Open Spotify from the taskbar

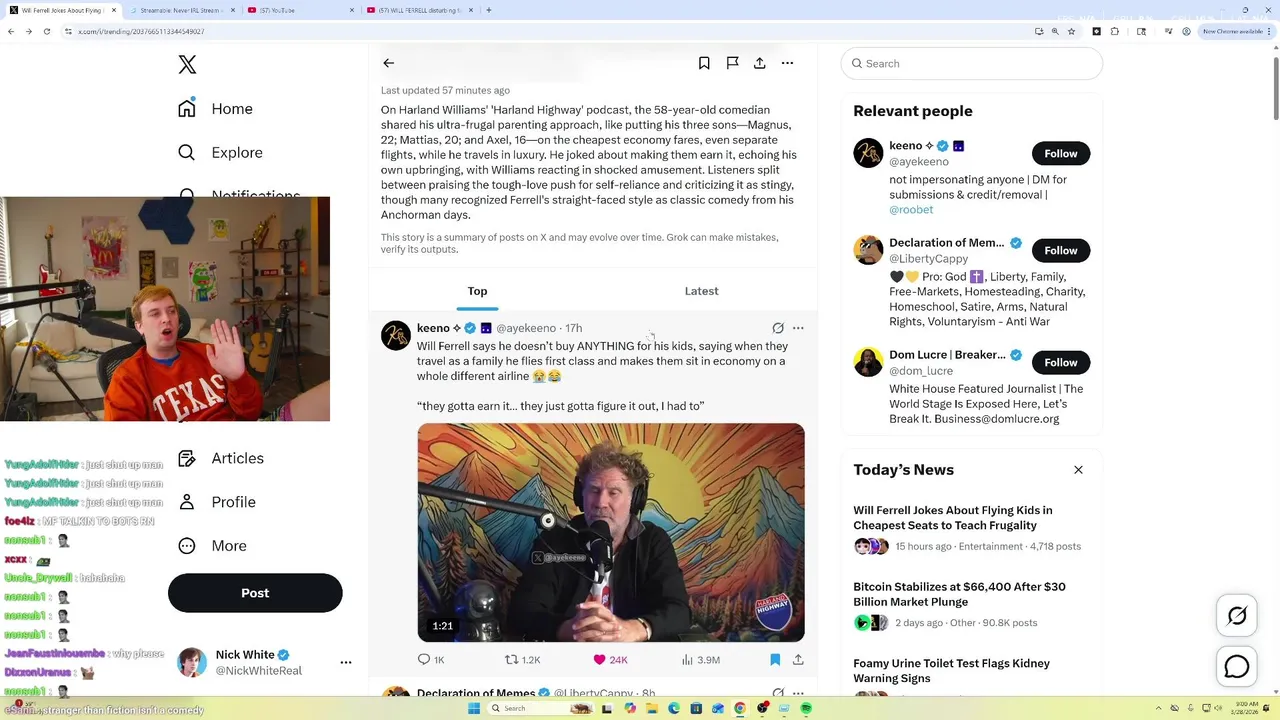[806, 708]
